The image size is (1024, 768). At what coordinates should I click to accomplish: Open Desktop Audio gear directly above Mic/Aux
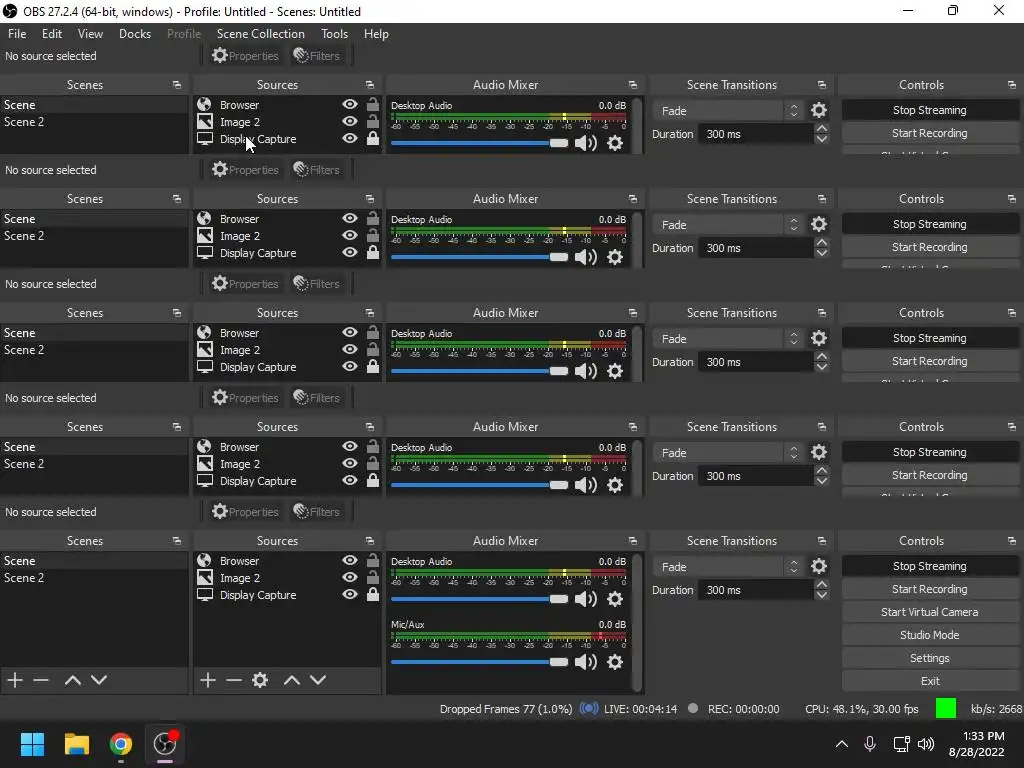[x=615, y=599]
